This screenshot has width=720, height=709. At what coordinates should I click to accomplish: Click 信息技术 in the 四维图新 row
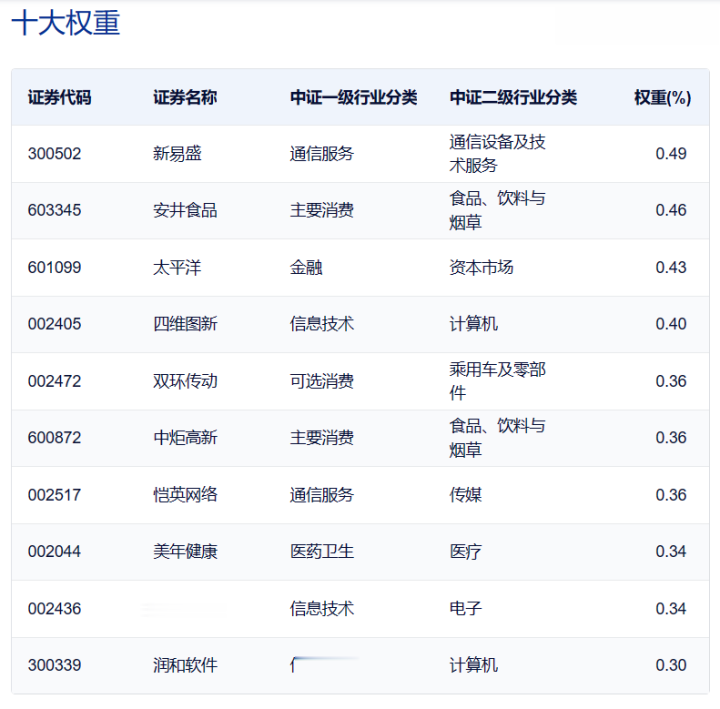click(x=322, y=324)
